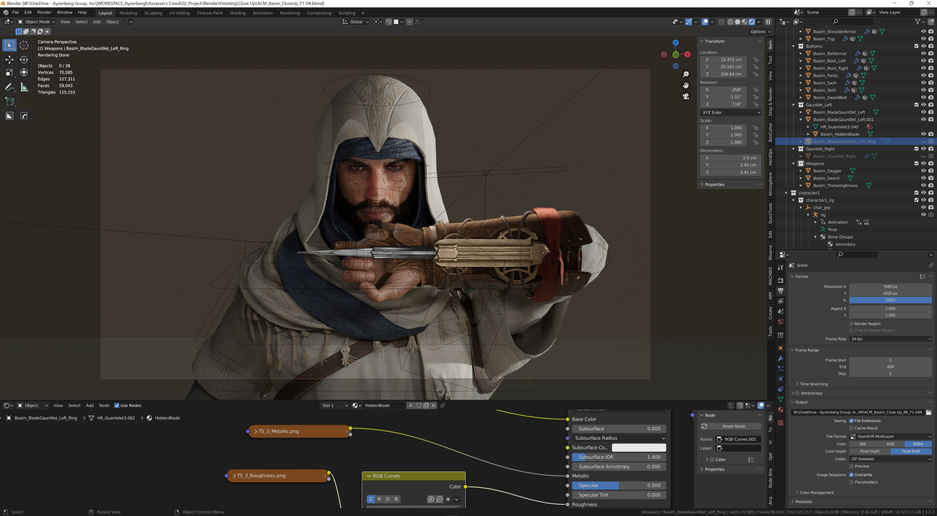Open the Modifiers wrench properties tab
The width and height of the screenshot is (937, 516).
tap(781, 358)
